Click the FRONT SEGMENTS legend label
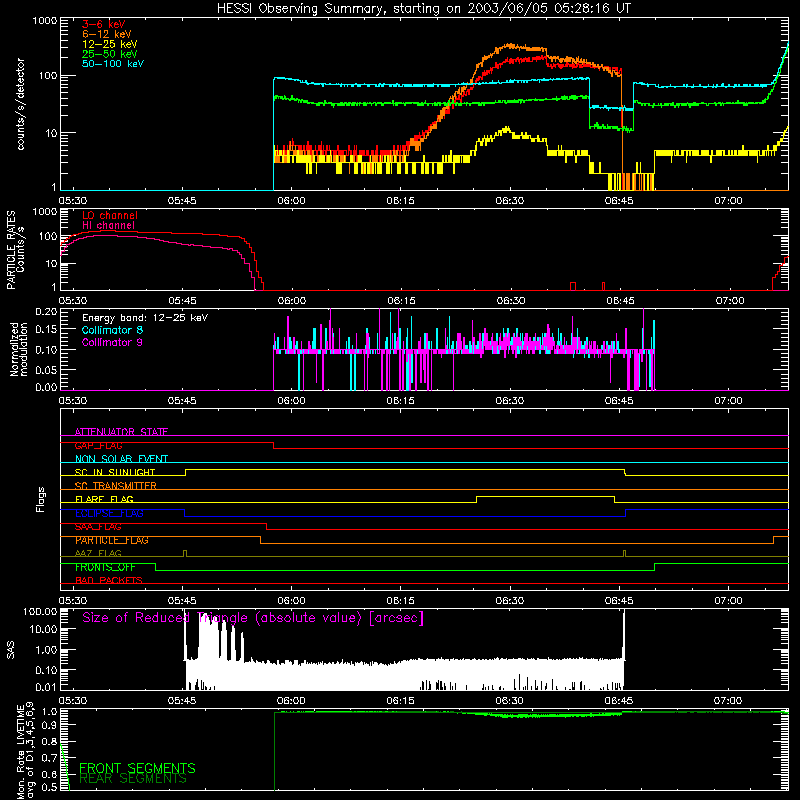800x800 pixels. coord(137,768)
